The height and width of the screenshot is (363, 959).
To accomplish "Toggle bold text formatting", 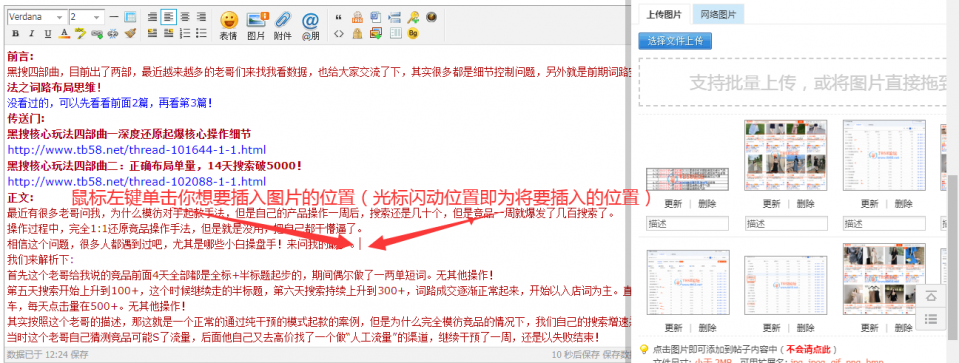I will (15, 33).
